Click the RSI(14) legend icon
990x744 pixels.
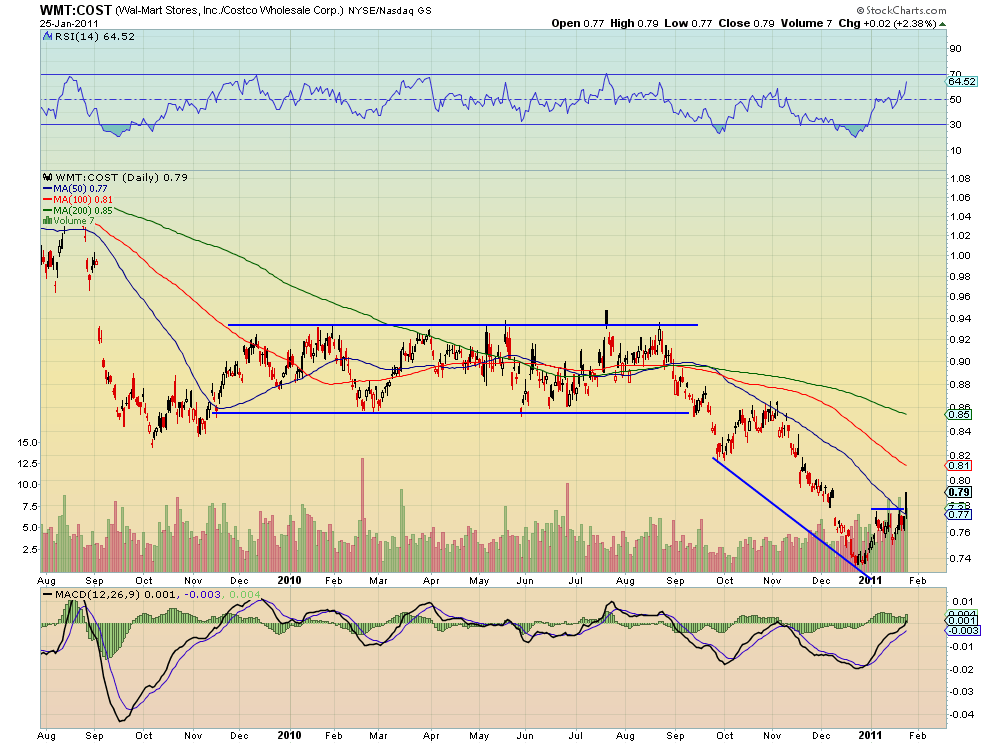(x=47, y=37)
